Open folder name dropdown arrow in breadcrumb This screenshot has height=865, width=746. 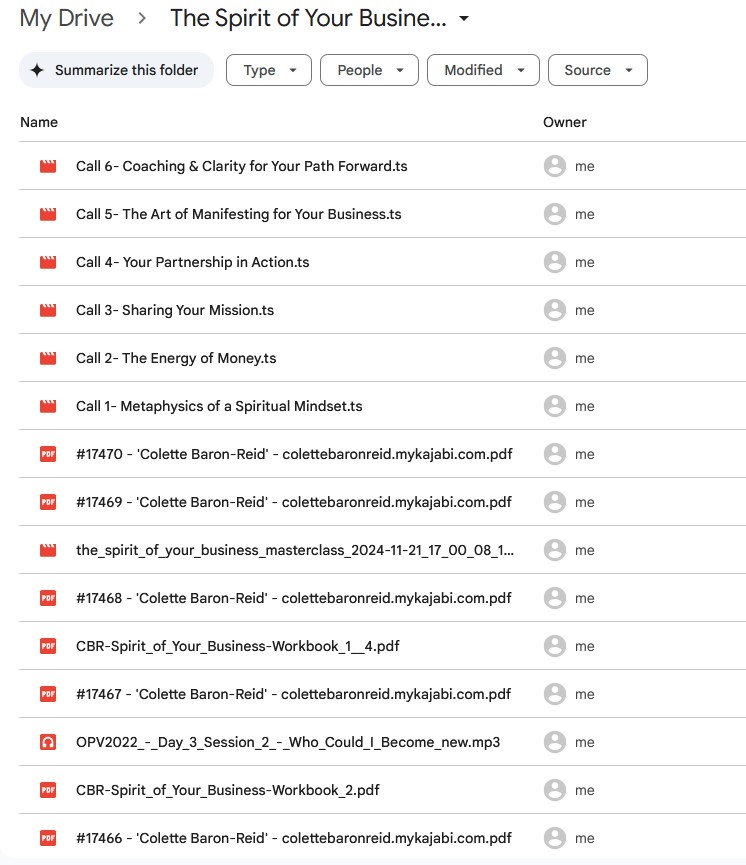(463, 19)
